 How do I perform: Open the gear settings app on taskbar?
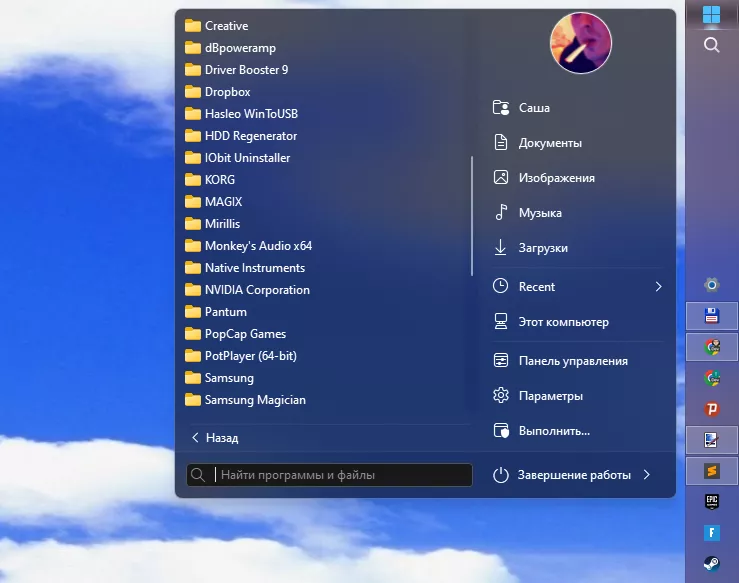[x=712, y=285]
